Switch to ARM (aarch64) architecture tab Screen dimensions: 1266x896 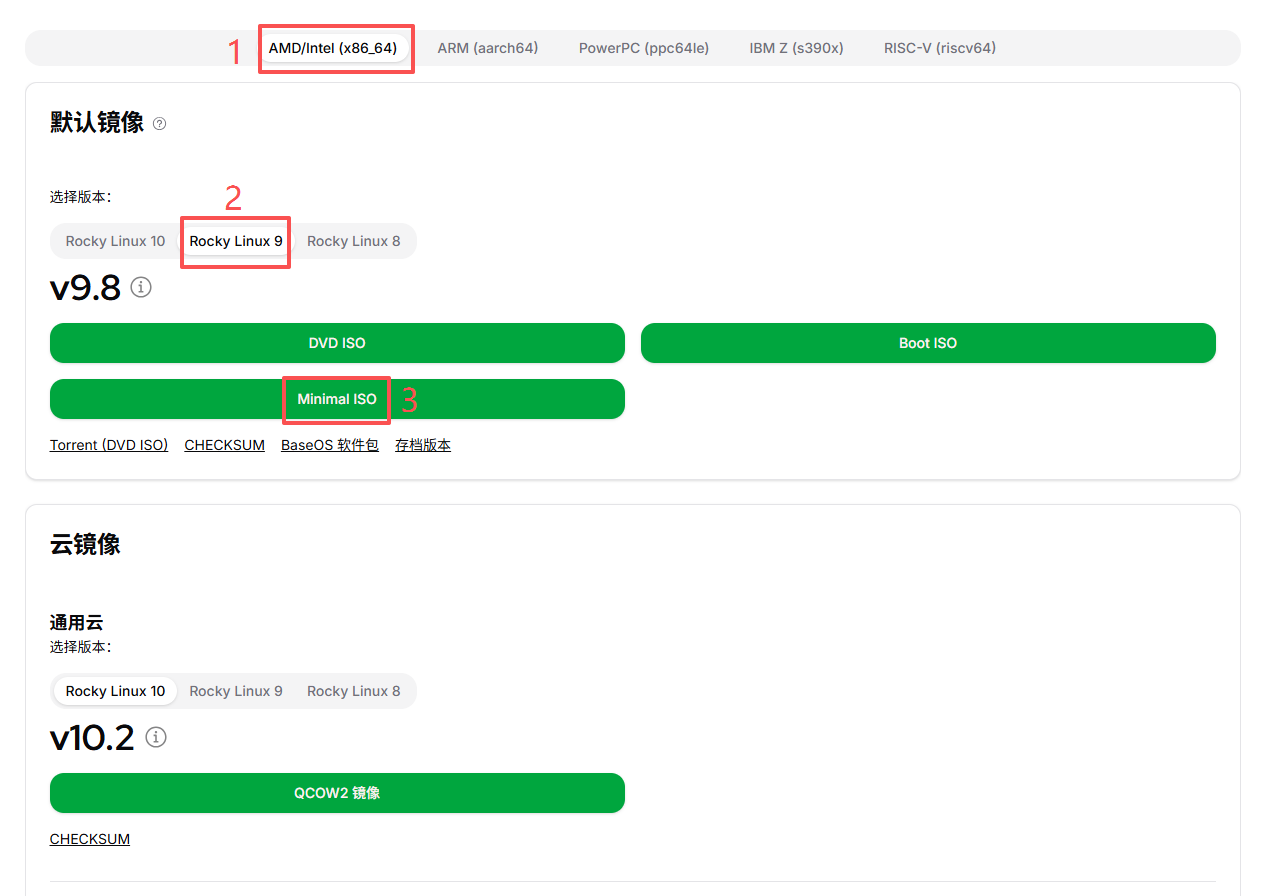coord(488,48)
